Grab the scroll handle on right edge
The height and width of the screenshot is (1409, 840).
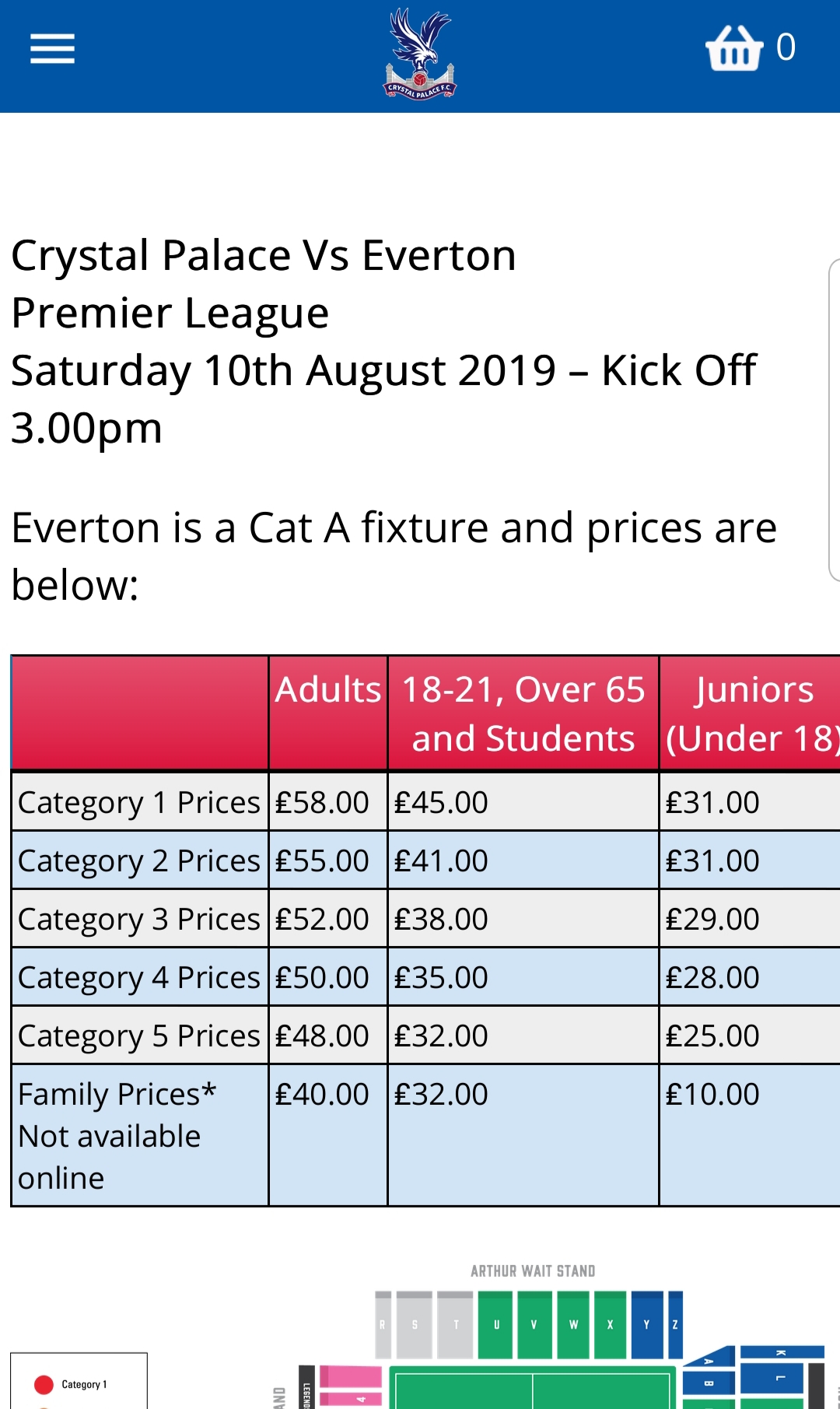(834, 420)
